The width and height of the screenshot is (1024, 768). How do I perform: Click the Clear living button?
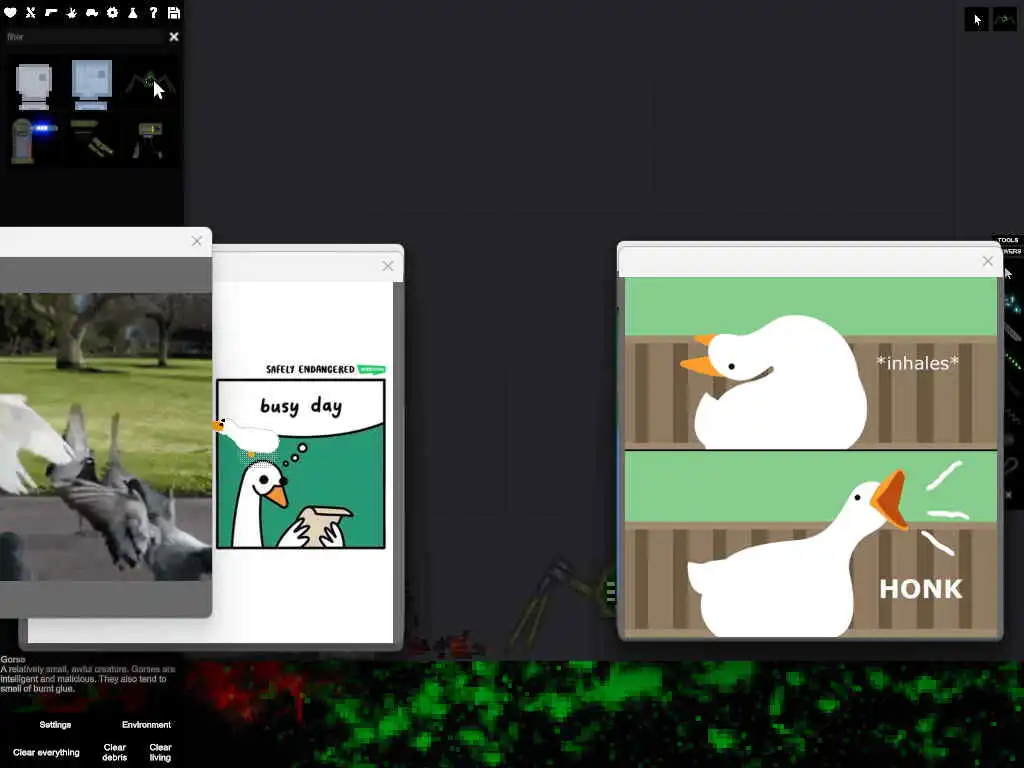tap(160, 752)
